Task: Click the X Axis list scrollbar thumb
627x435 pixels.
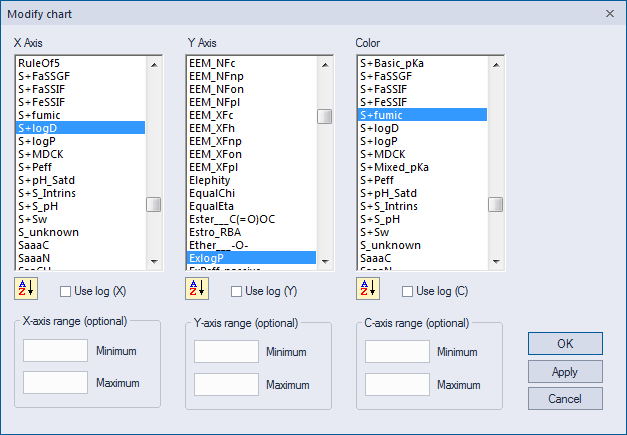Action: coord(154,205)
